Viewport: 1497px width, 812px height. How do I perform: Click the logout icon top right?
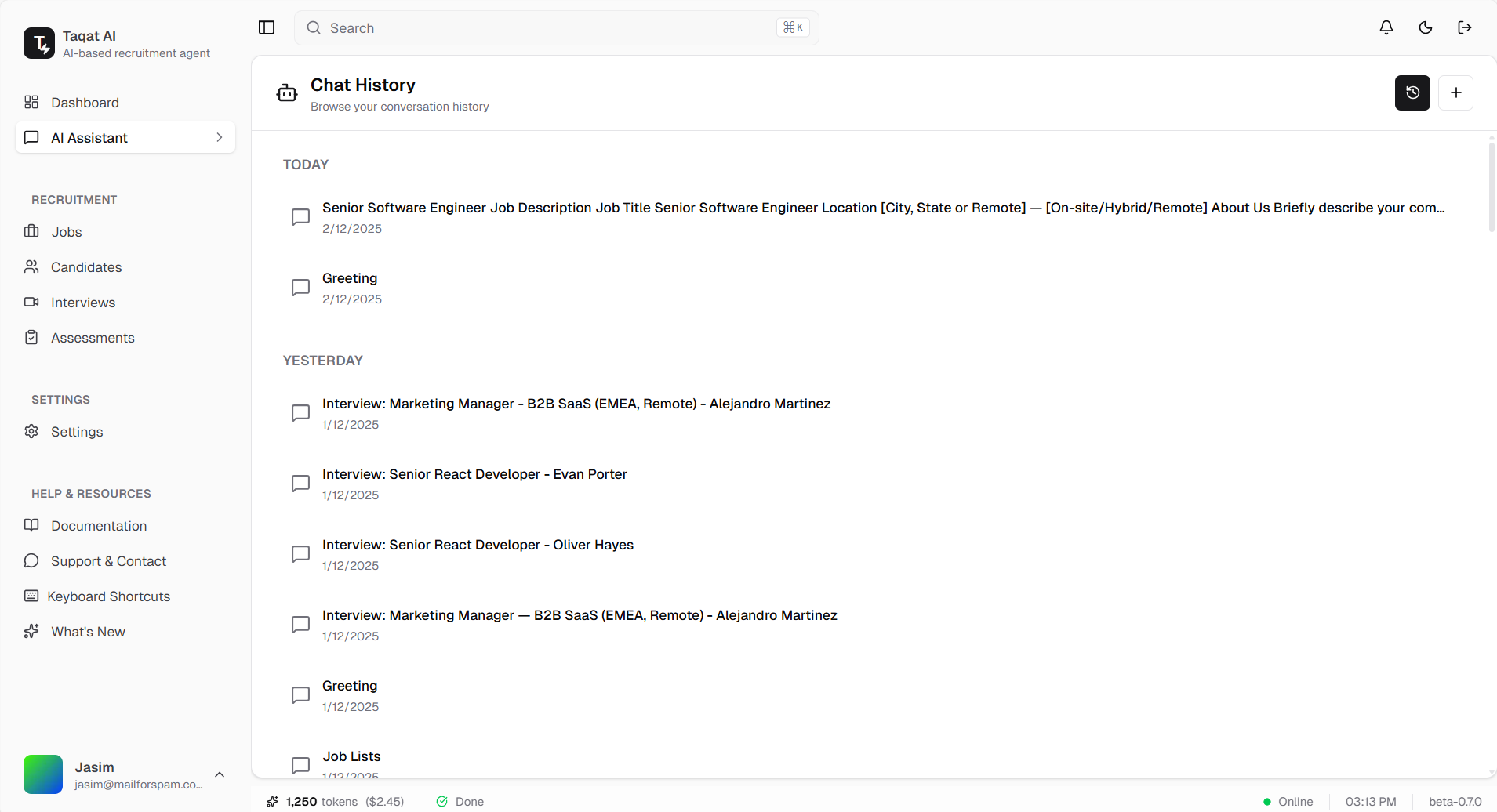coord(1465,27)
